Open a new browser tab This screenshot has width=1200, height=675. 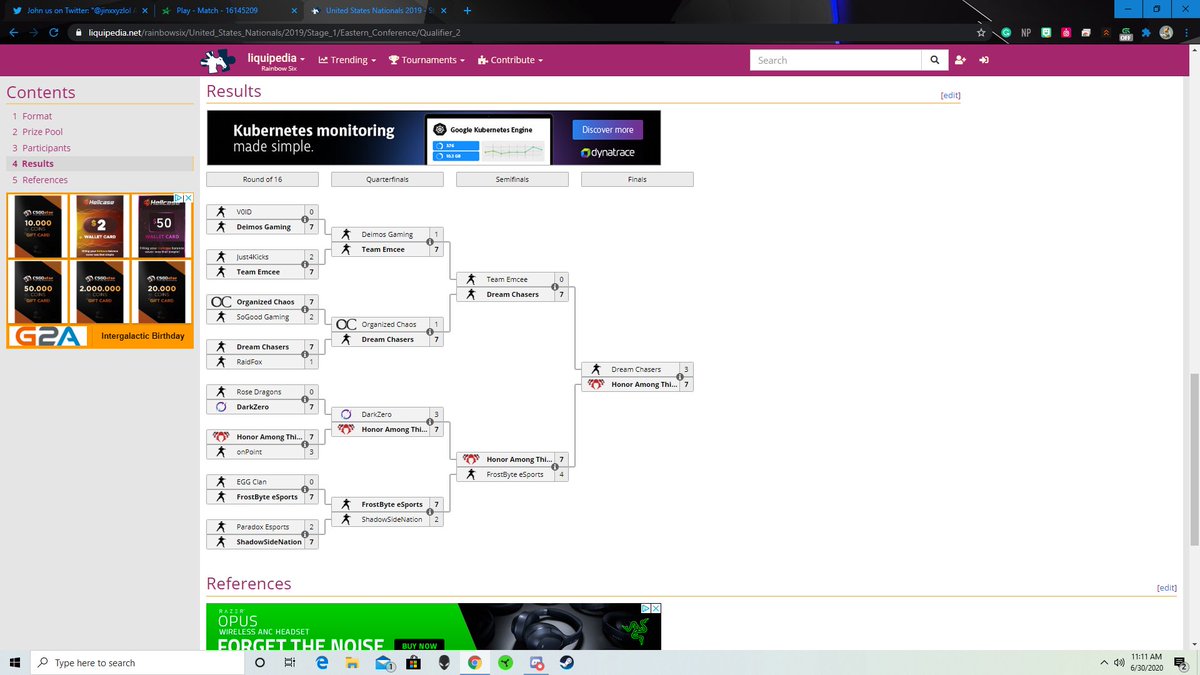click(x=468, y=10)
